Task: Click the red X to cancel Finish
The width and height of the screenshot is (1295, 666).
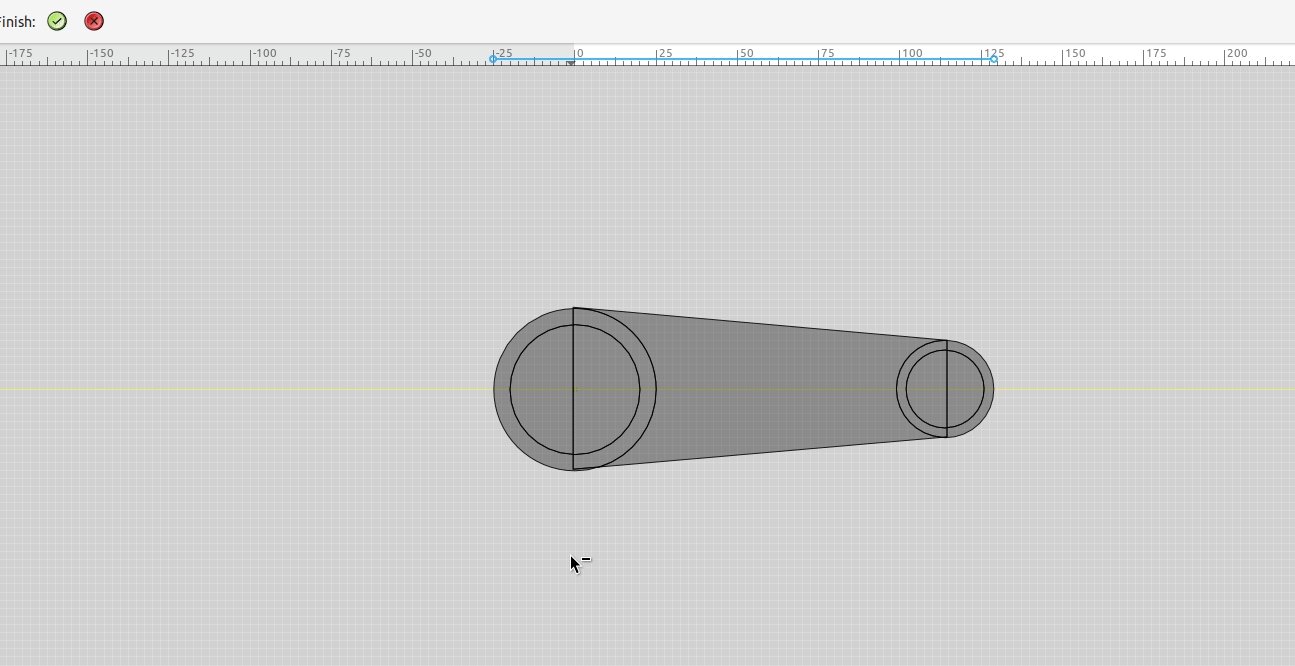Action: coord(93,21)
